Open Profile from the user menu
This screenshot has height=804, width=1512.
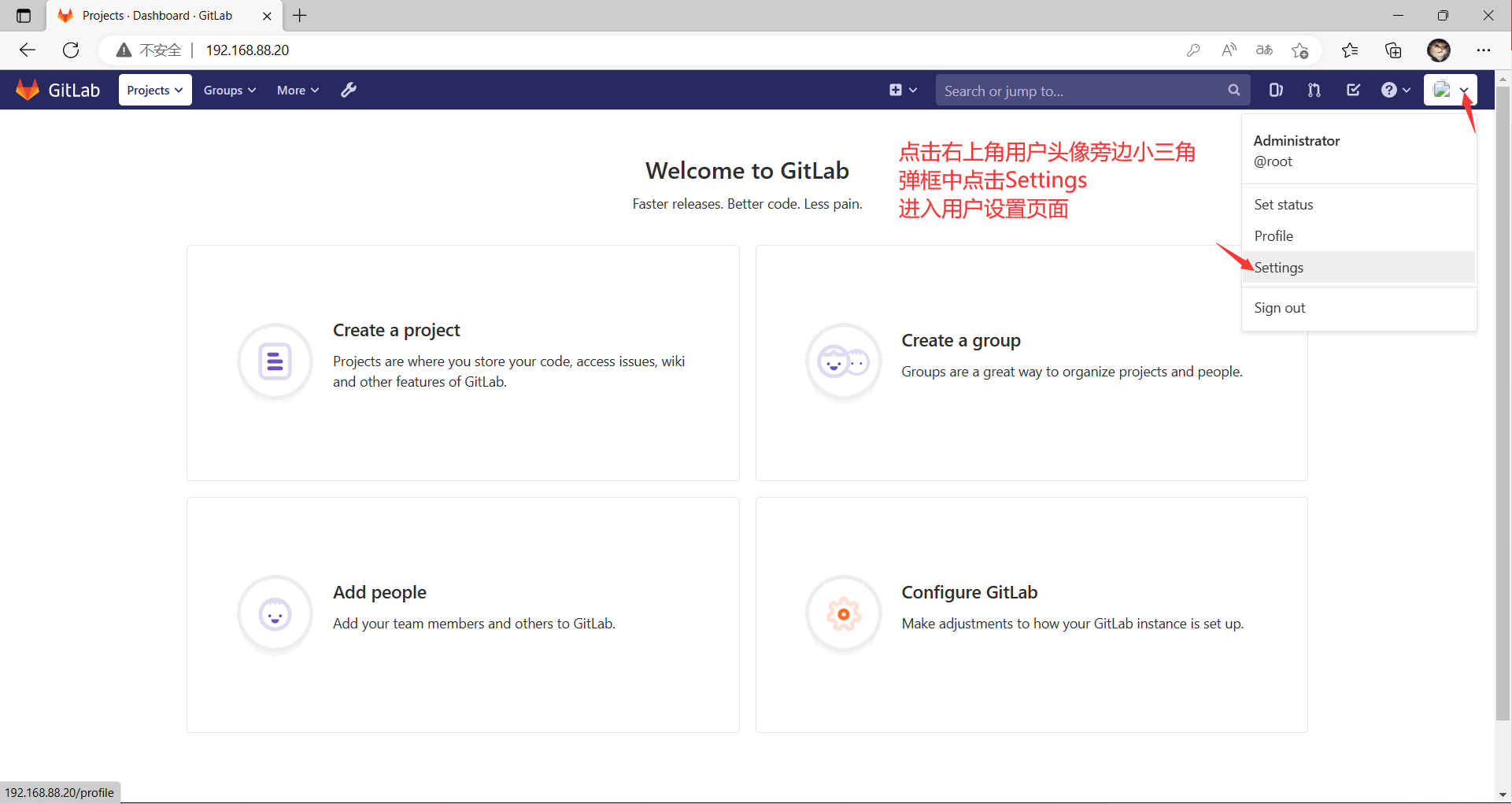point(1273,235)
